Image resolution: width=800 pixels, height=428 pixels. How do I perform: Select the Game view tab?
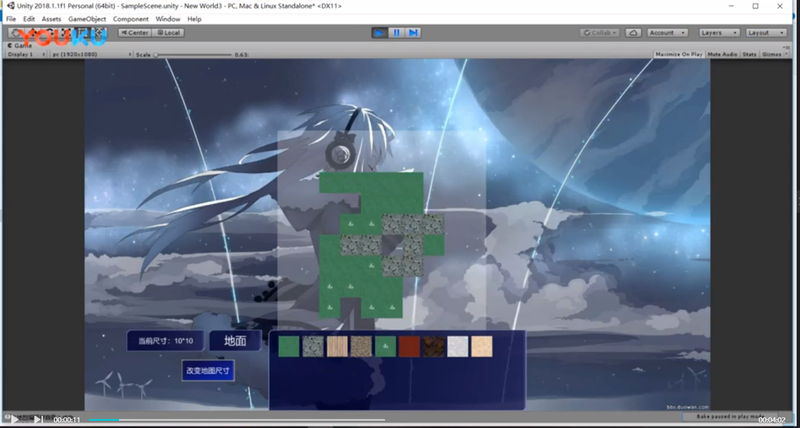pos(20,45)
